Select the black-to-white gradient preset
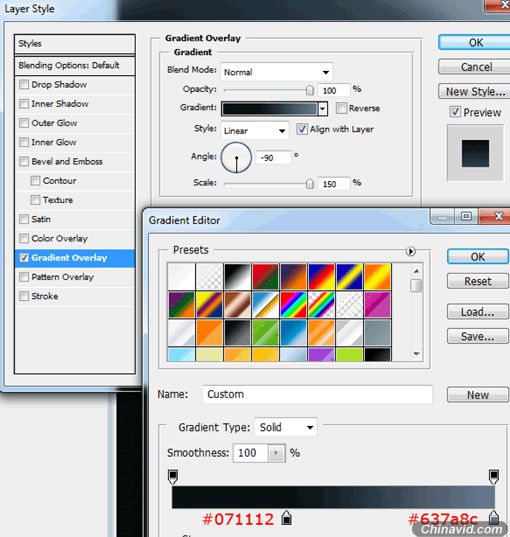Image resolution: width=510 pixels, height=537 pixels. coord(237,276)
